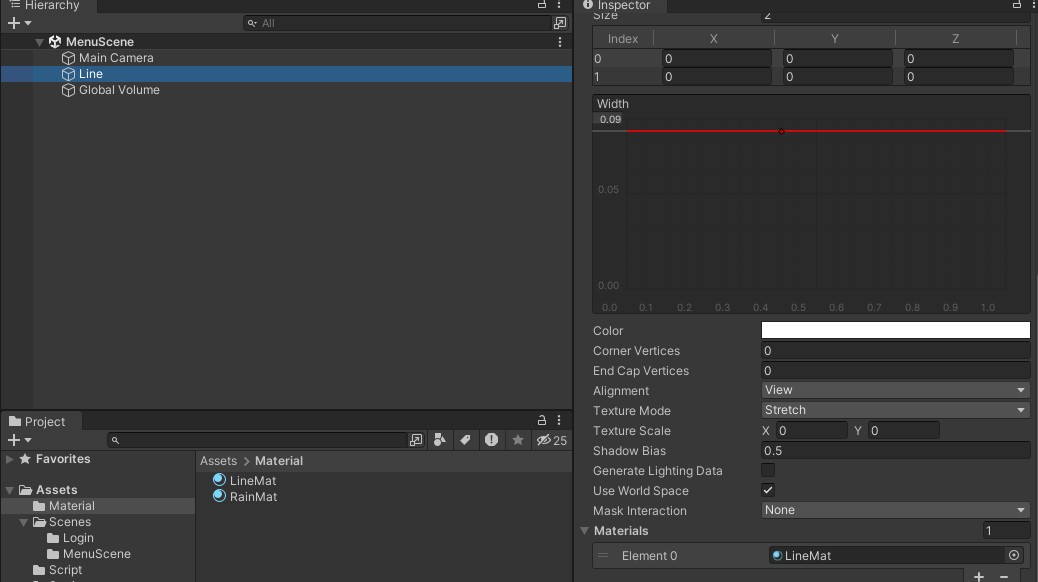1038x582 pixels.
Task: Open the Line Renderer Color gradient
Action: pos(895,330)
